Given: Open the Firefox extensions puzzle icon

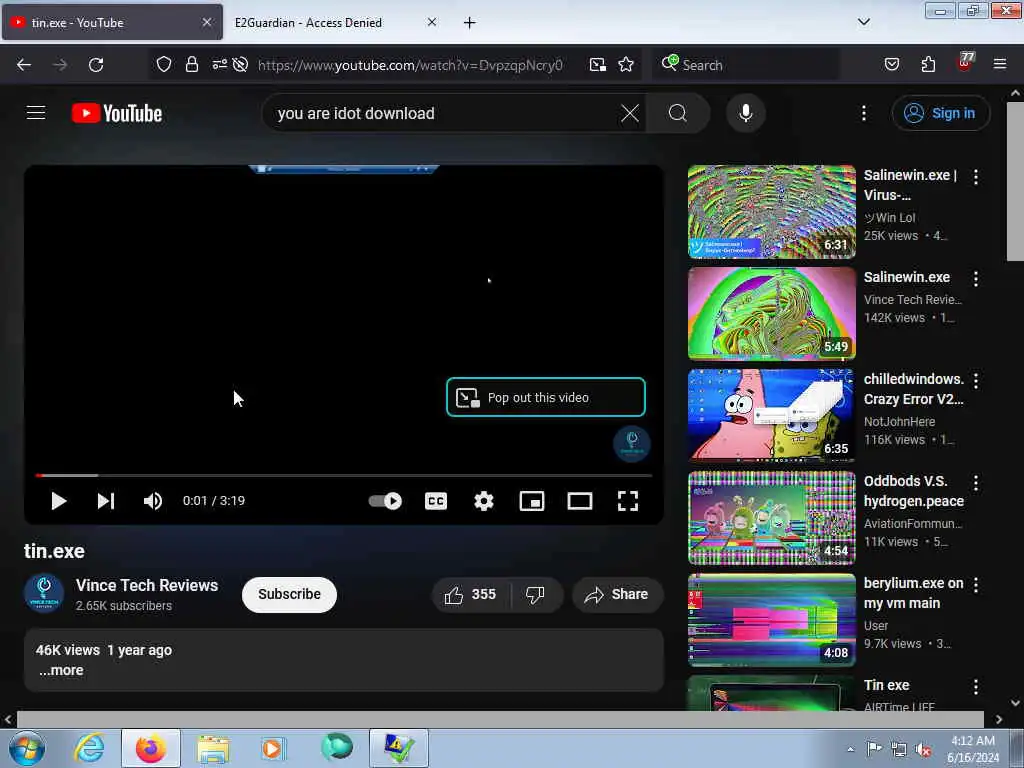Looking at the screenshot, I should tap(928, 65).
